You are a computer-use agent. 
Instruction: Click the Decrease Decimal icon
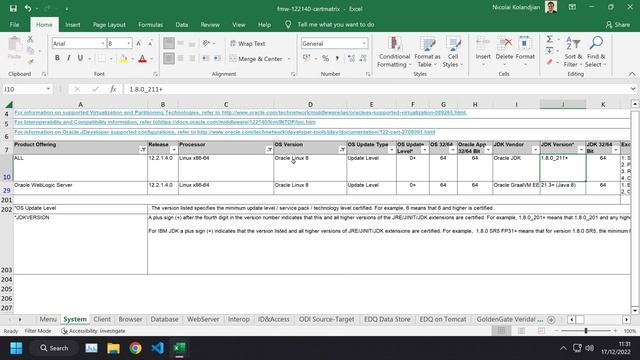(x=363, y=58)
